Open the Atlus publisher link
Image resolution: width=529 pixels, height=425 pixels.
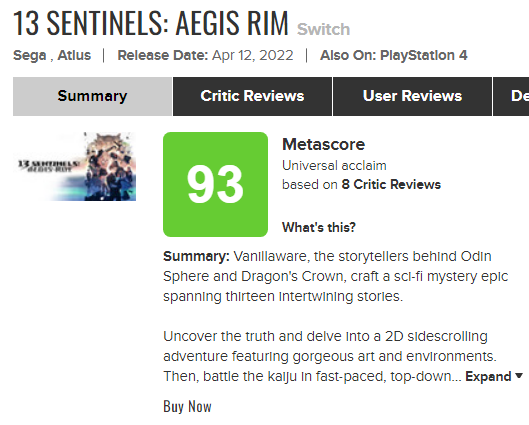pos(74,55)
